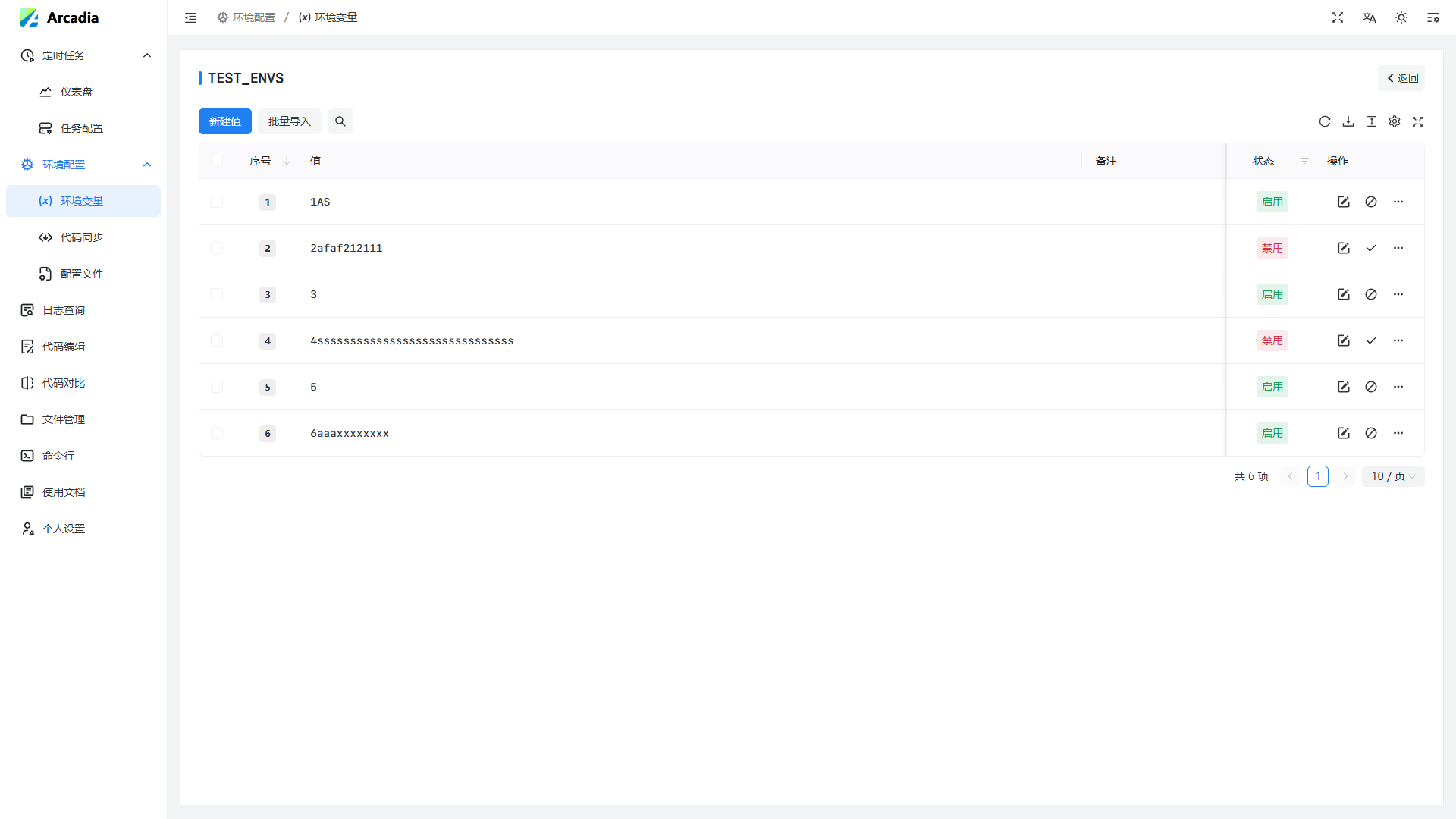Viewport: 1456px width, 819px height.
Task: Toggle light/dark theme sun icon
Action: pos(1401,17)
